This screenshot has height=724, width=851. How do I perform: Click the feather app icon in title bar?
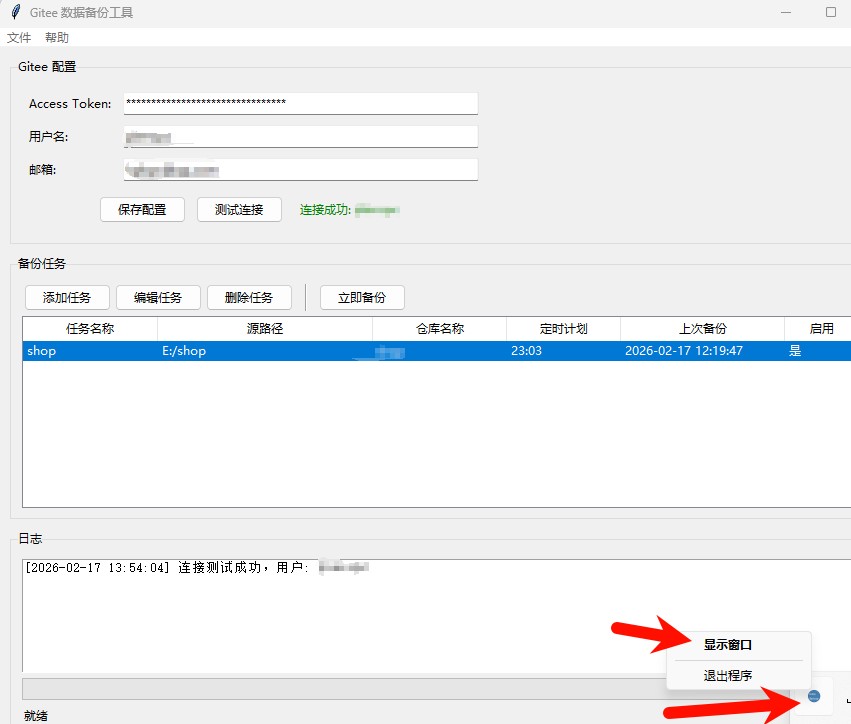pos(16,12)
